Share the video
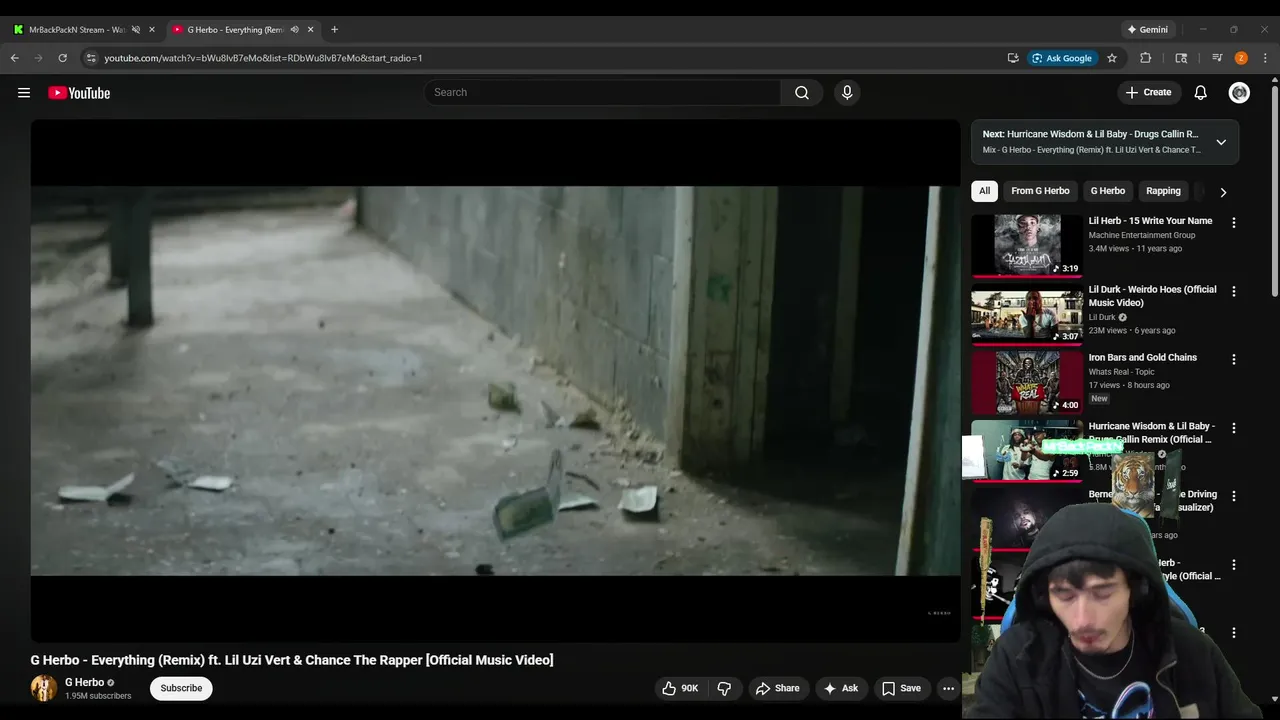Image resolution: width=1280 pixels, height=720 pixels. point(777,688)
